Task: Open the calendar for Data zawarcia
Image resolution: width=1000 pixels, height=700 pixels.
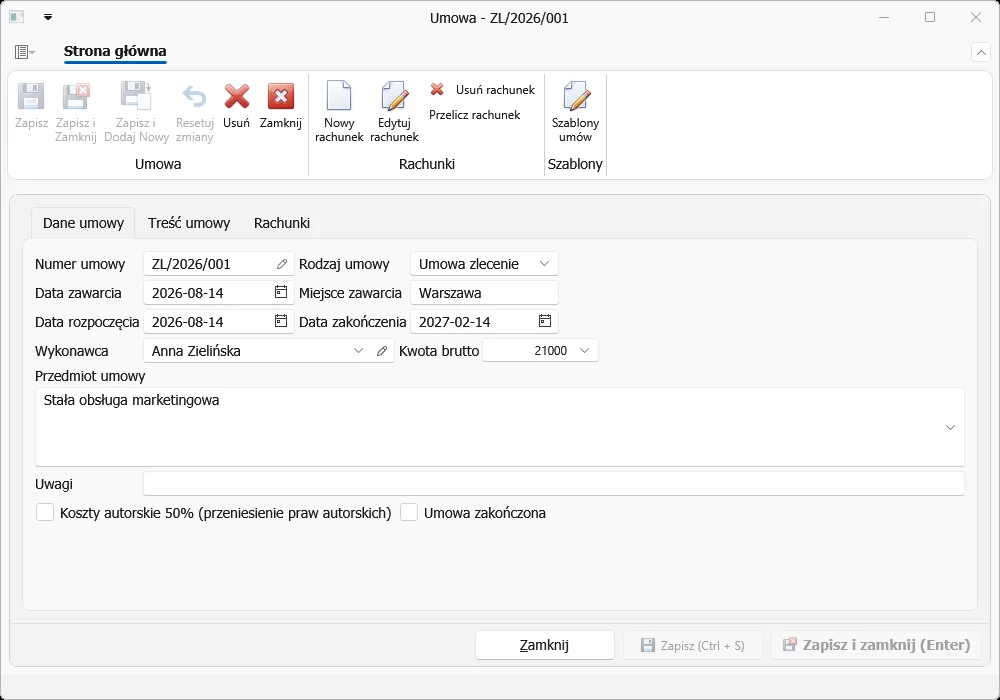Action: (281, 292)
